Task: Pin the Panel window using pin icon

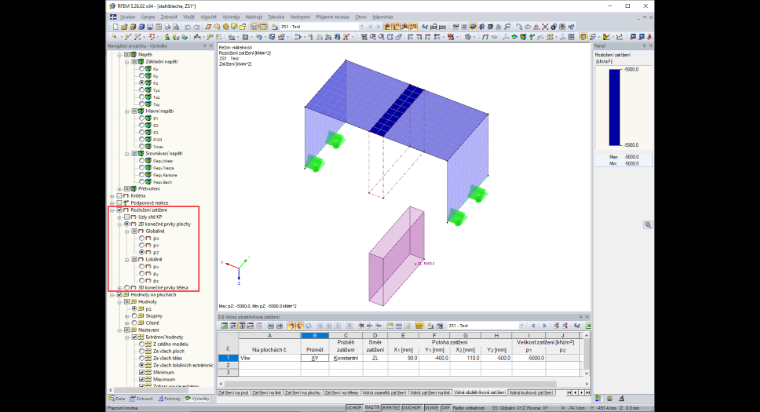Action: tap(644, 46)
